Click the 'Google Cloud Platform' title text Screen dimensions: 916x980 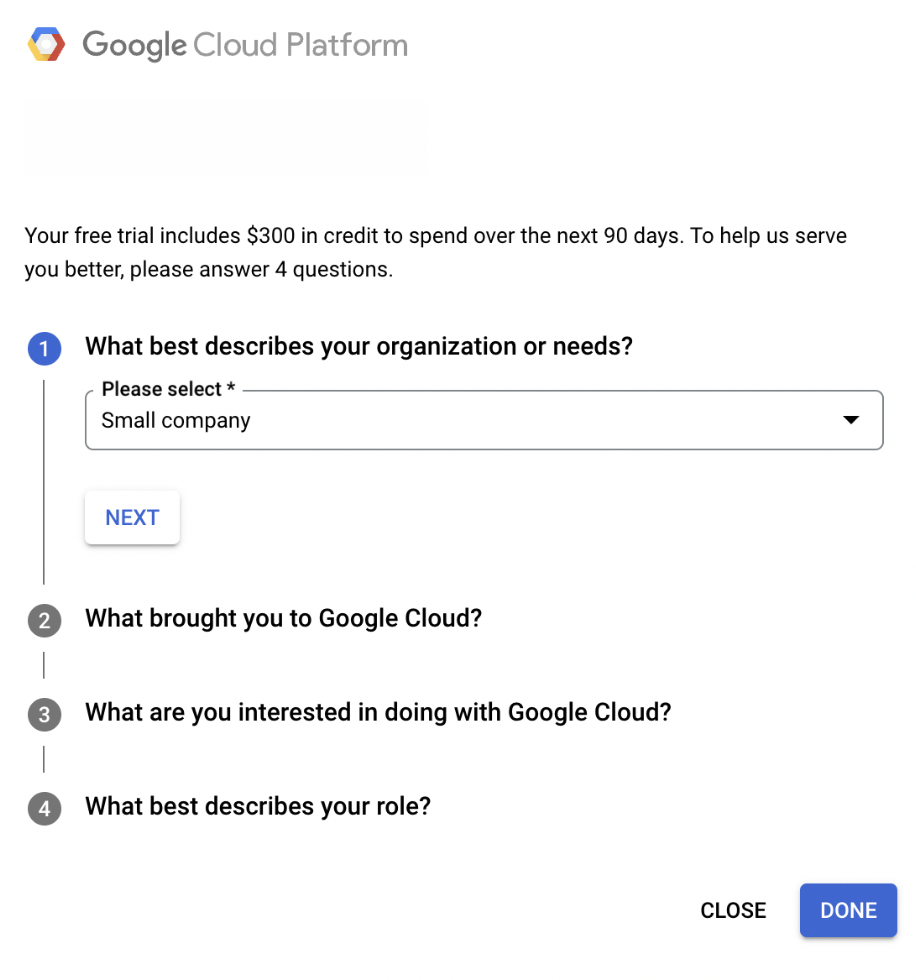245,45
